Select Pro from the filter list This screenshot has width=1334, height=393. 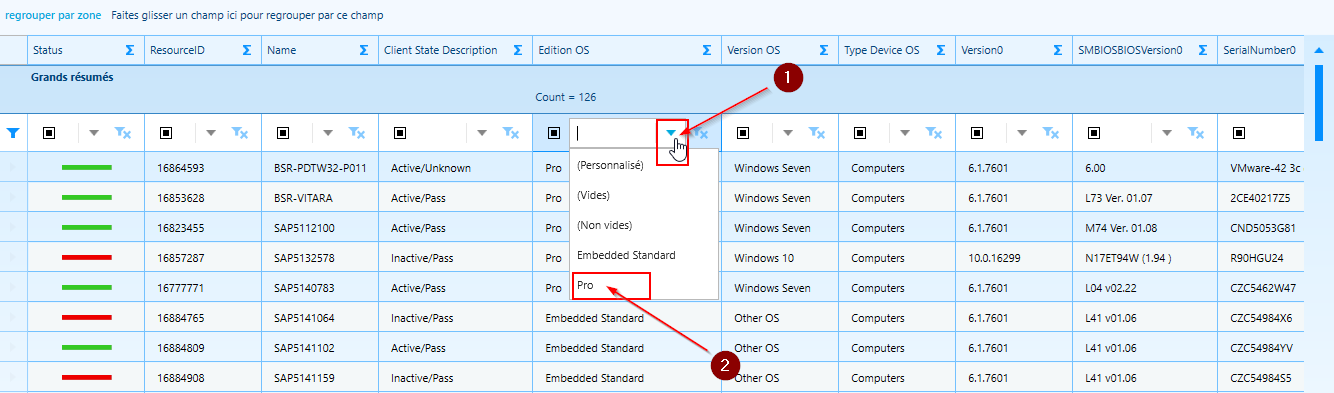pos(644,285)
